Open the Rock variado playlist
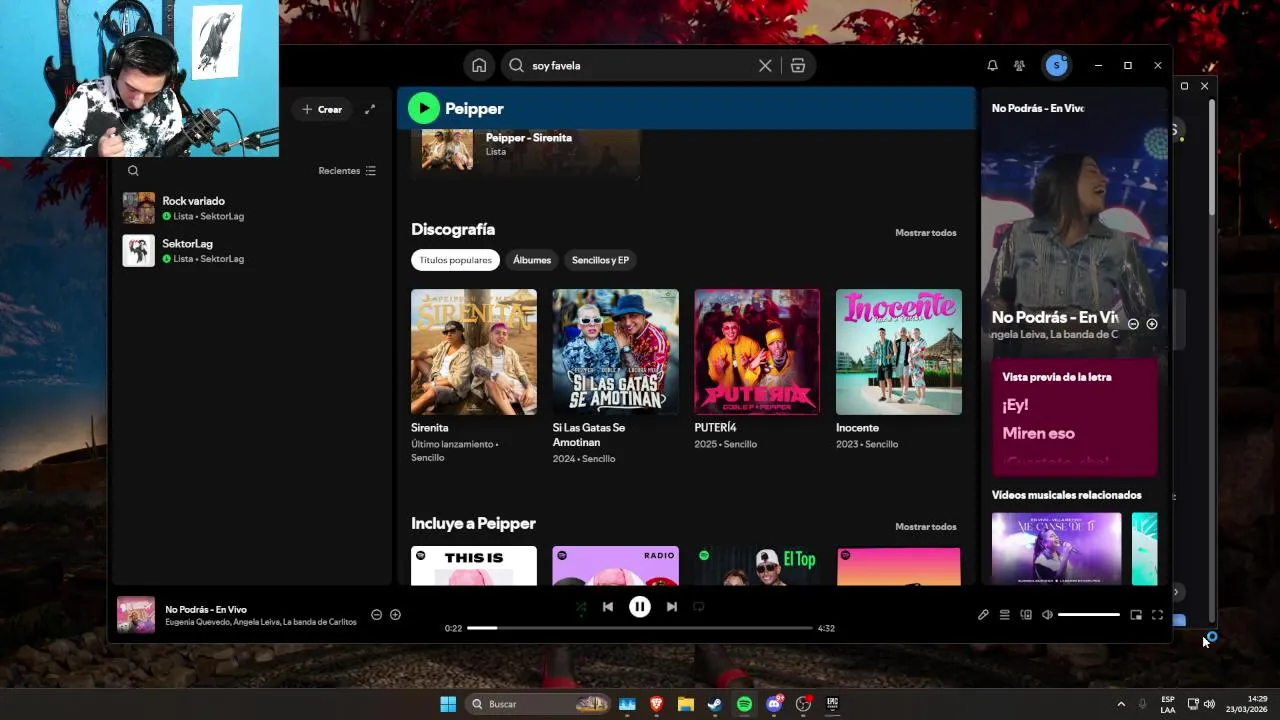Image resolution: width=1280 pixels, height=720 pixels. pyautogui.click(x=250, y=208)
